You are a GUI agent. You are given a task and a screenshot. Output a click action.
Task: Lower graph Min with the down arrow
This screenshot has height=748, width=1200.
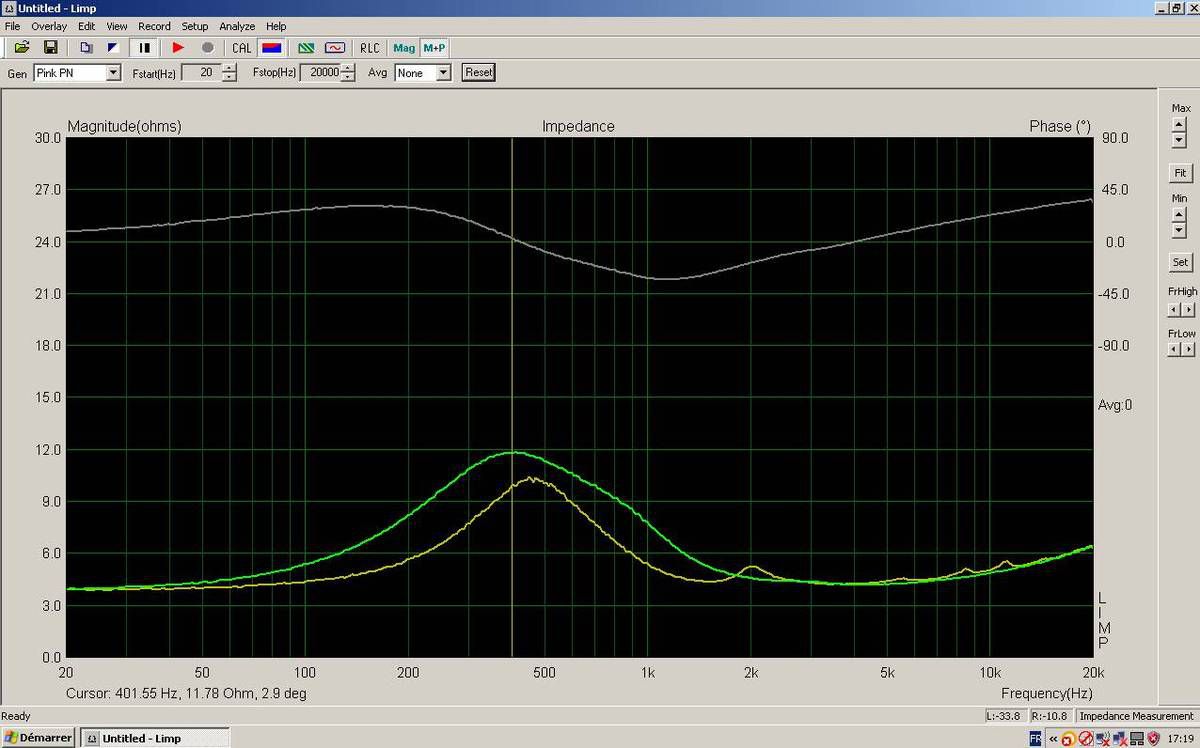pos(1178,230)
